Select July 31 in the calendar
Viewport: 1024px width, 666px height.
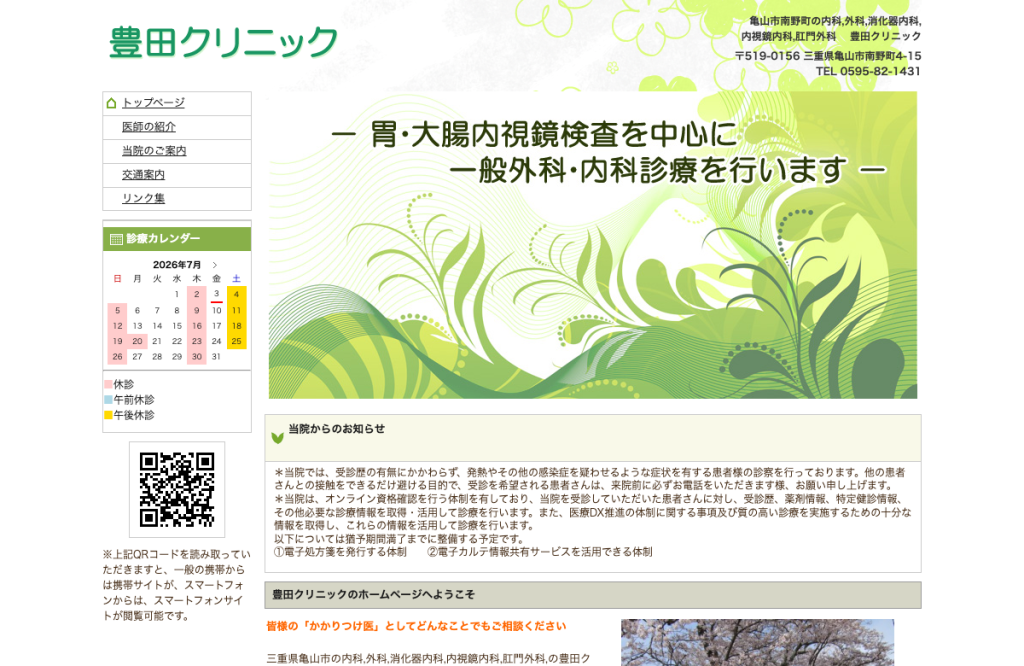(x=217, y=357)
